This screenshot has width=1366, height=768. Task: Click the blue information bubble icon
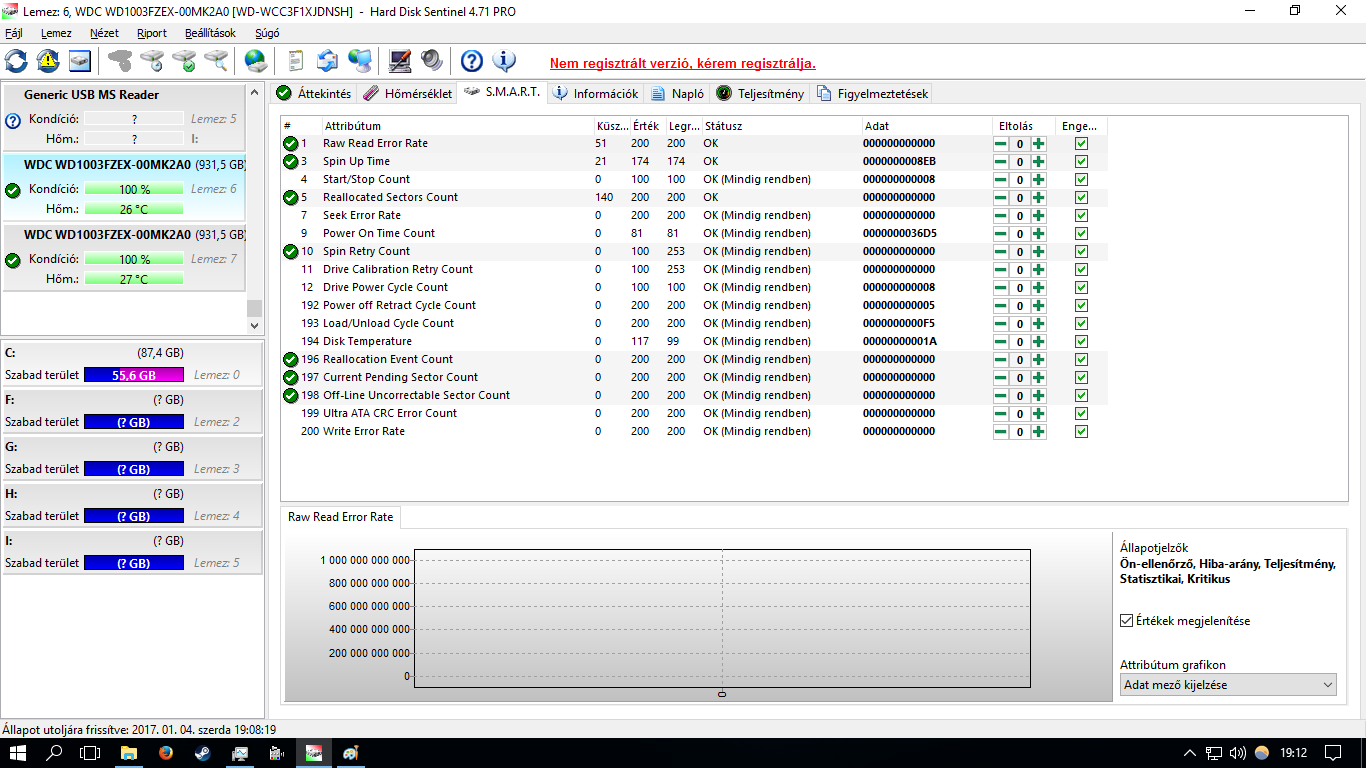pyautogui.click(x=504, y=61)
